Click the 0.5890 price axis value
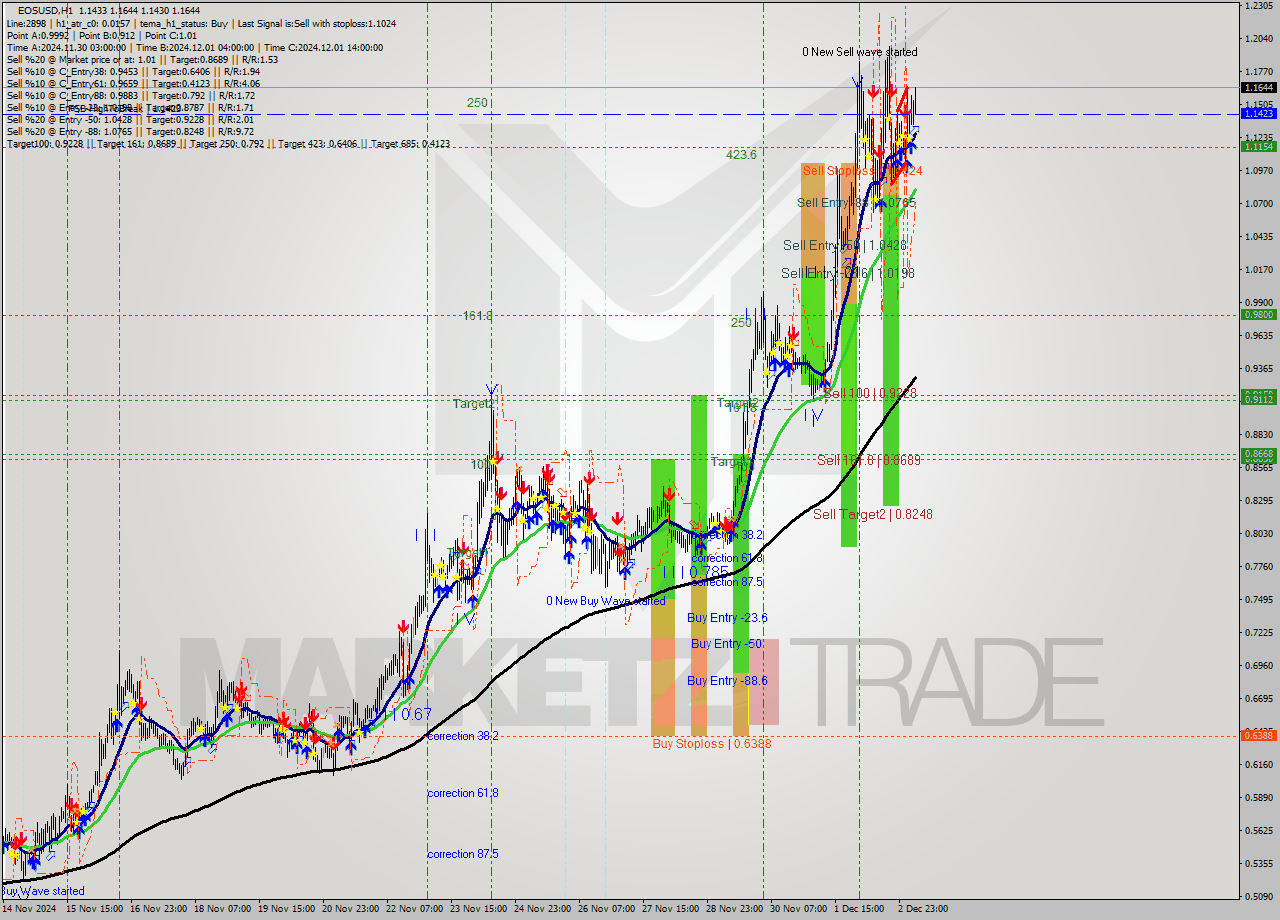 pos(1258,797)
